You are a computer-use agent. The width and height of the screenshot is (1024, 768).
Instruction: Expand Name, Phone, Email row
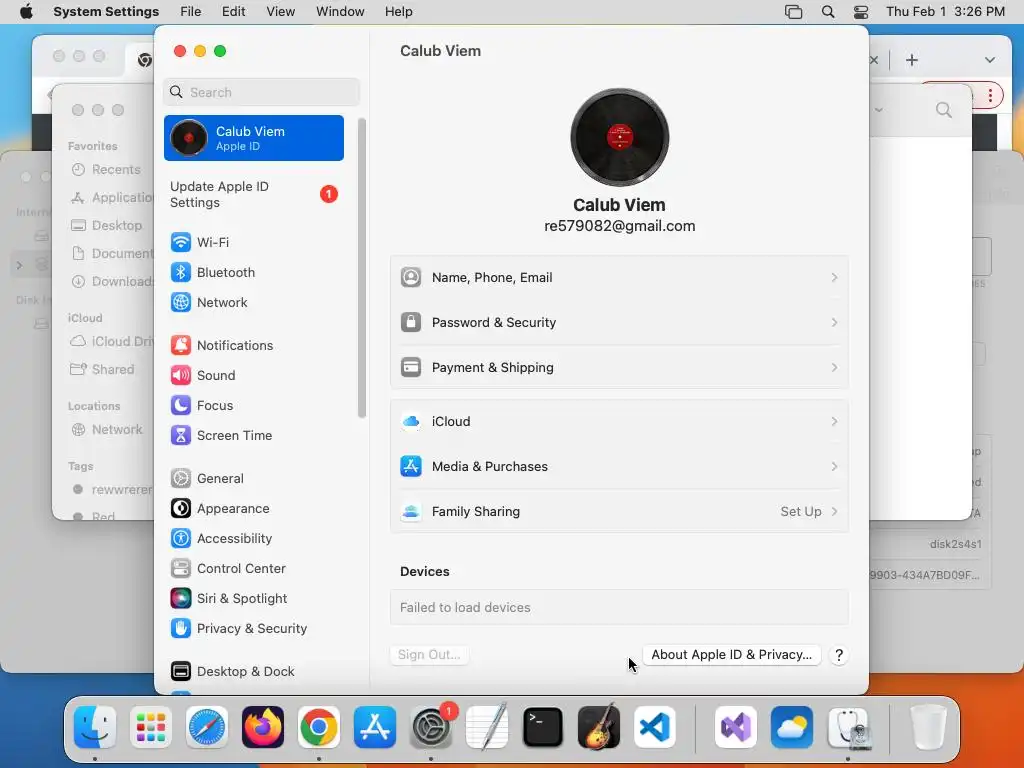[x=619, y=278]
